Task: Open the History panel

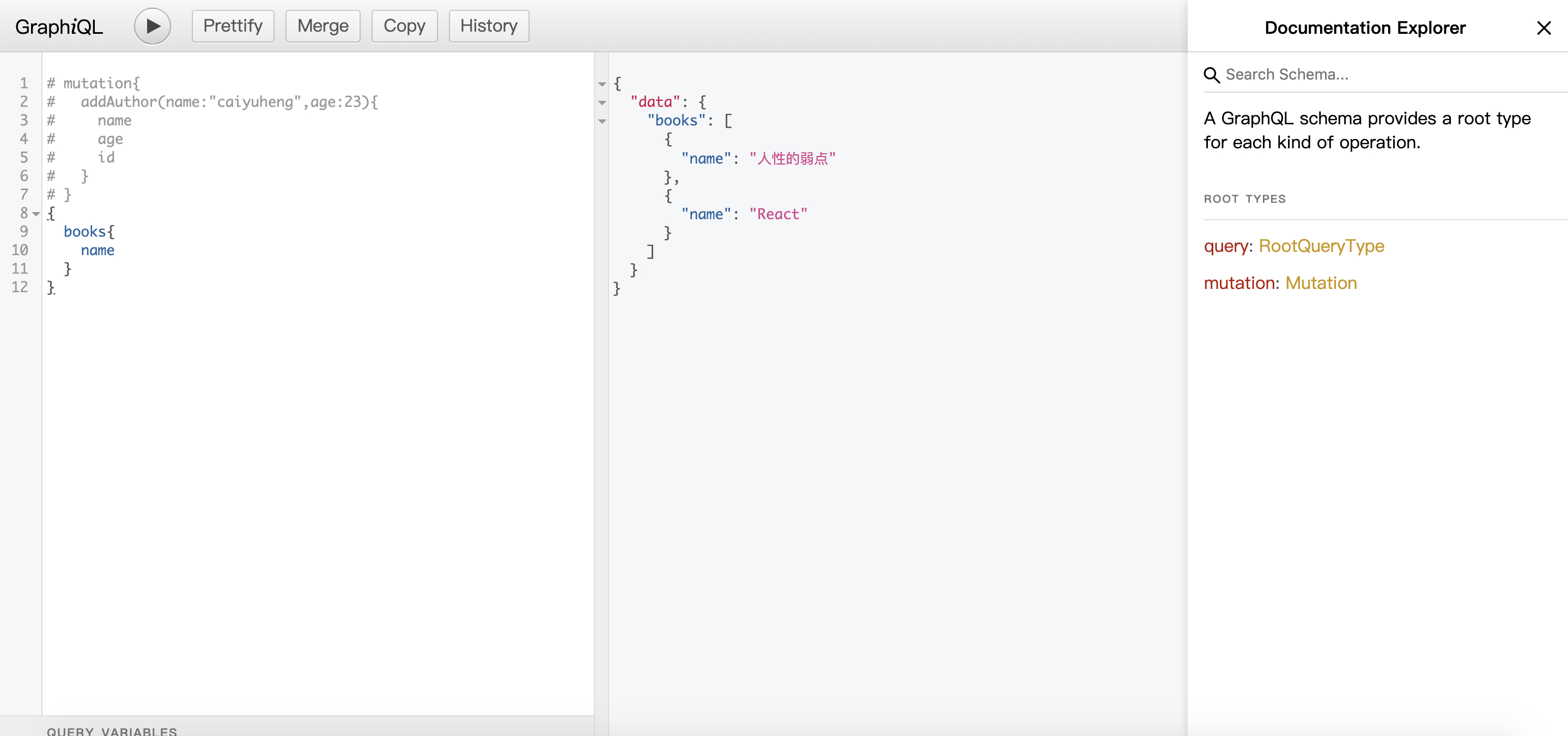Action: [488, 26]
